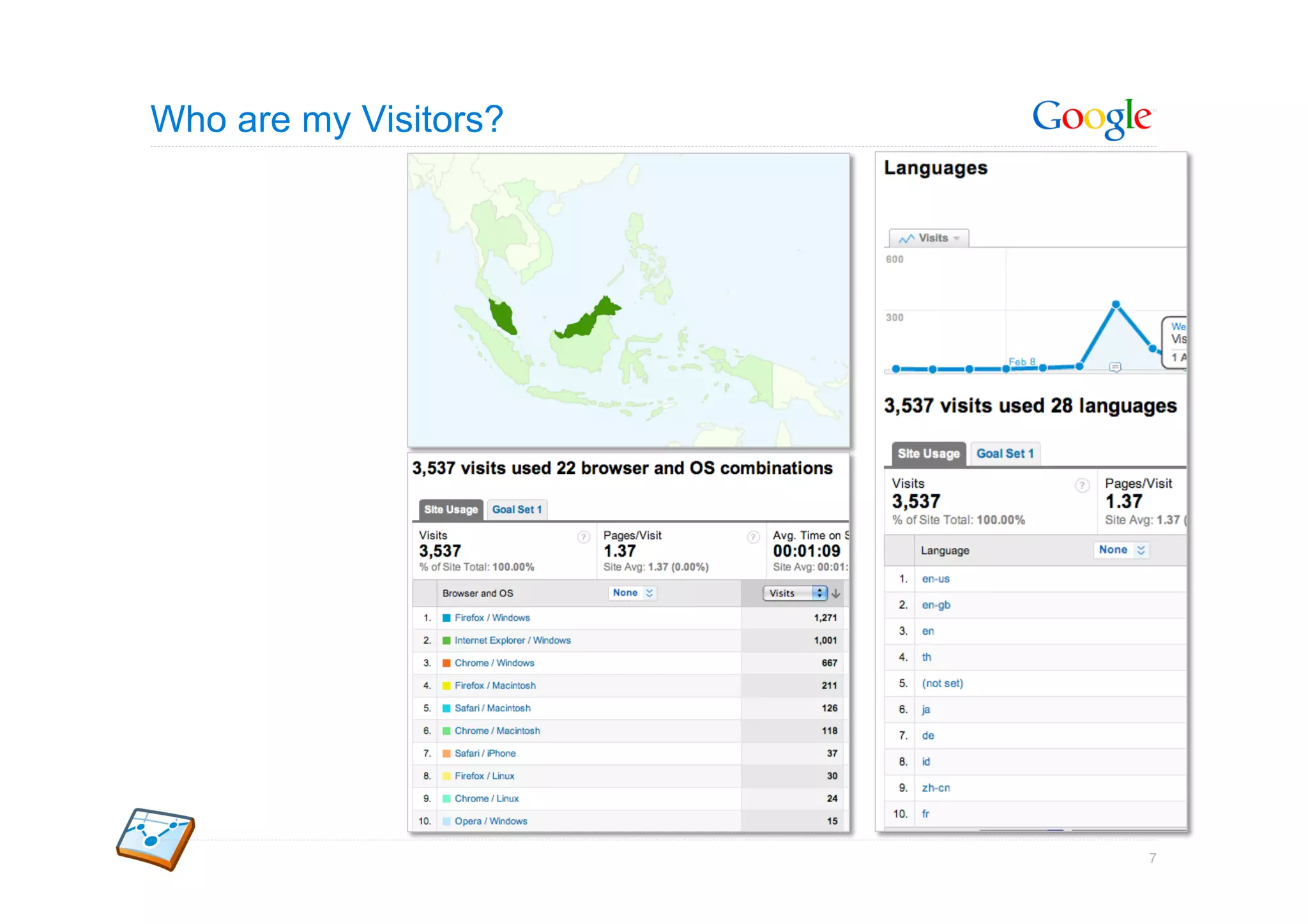
Task: Open the Firefox / Windows row link
Action: (492, 617)
